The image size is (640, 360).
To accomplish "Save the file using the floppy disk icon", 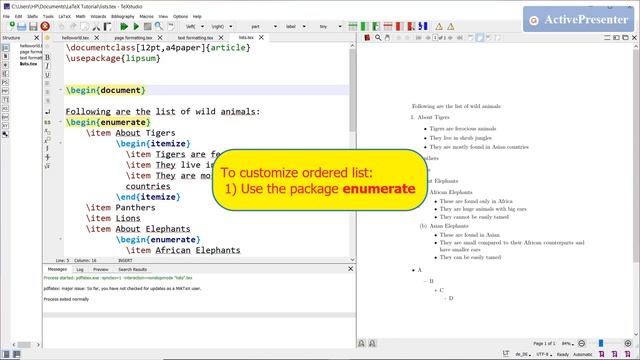I will (33, 27).
